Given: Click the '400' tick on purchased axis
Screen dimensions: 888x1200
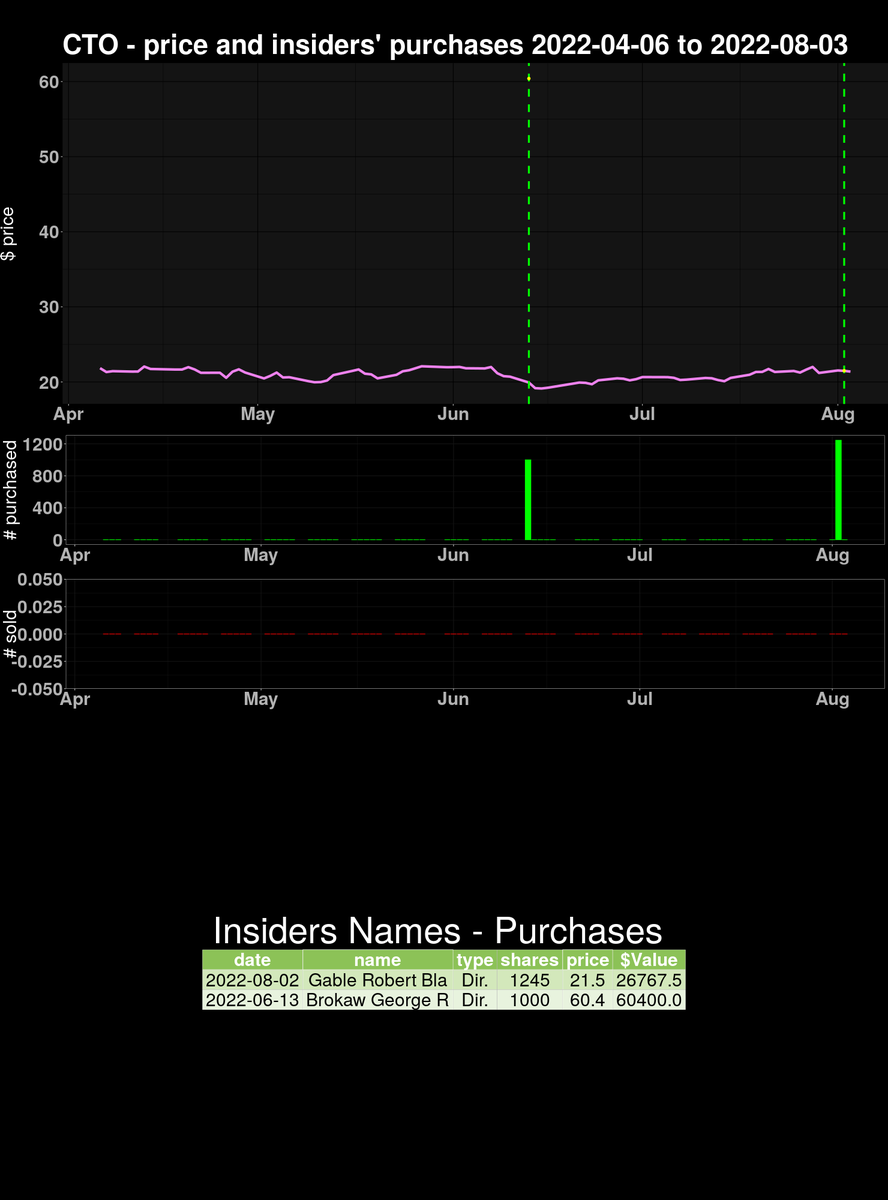Looking at the screenshot, I should (46, 508).
